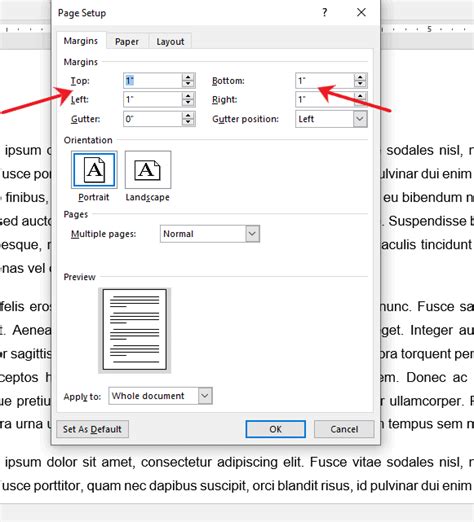Click the Cancel button
Screen dimensions: 474x522
pyautogui.click(x=344, y=429)
